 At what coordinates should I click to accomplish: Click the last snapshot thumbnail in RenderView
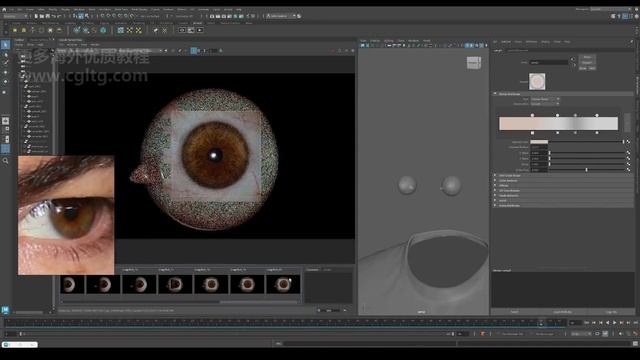pyautogui.click(x=283, y=284)
